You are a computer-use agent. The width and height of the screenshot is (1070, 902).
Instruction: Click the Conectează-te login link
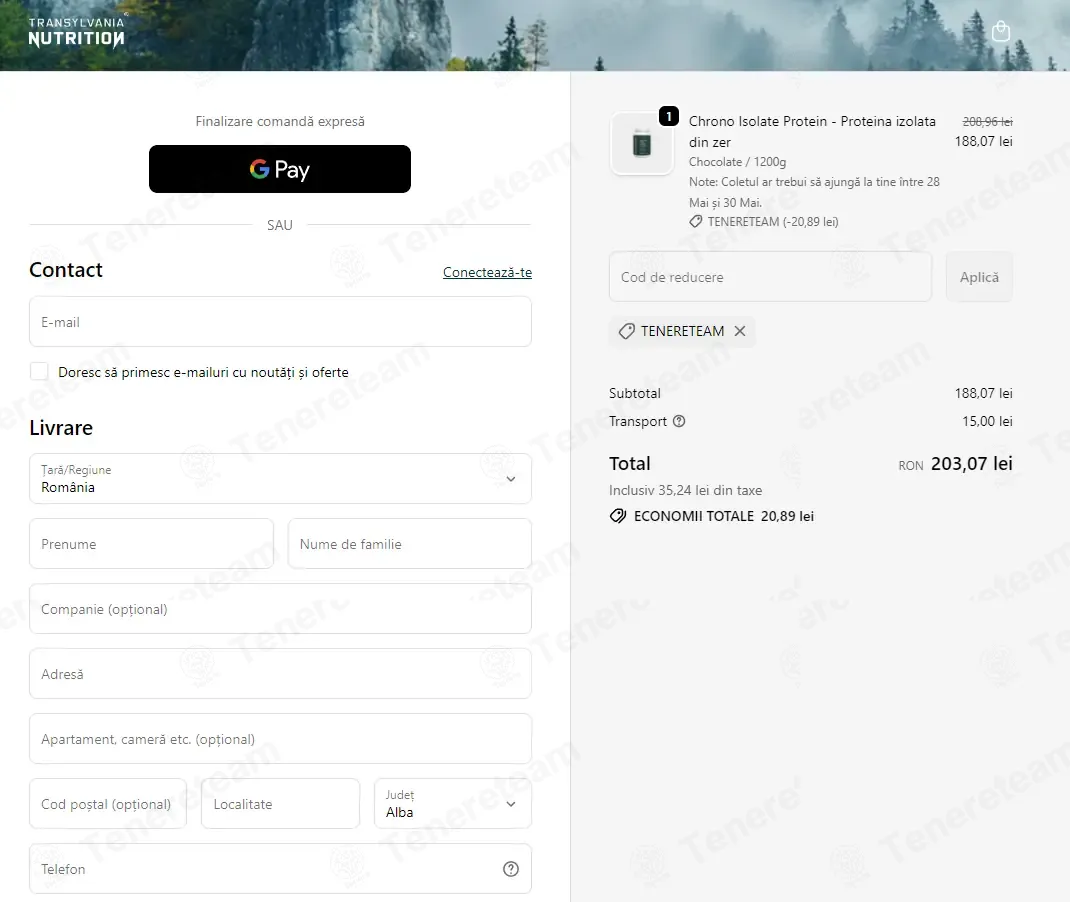487,272
